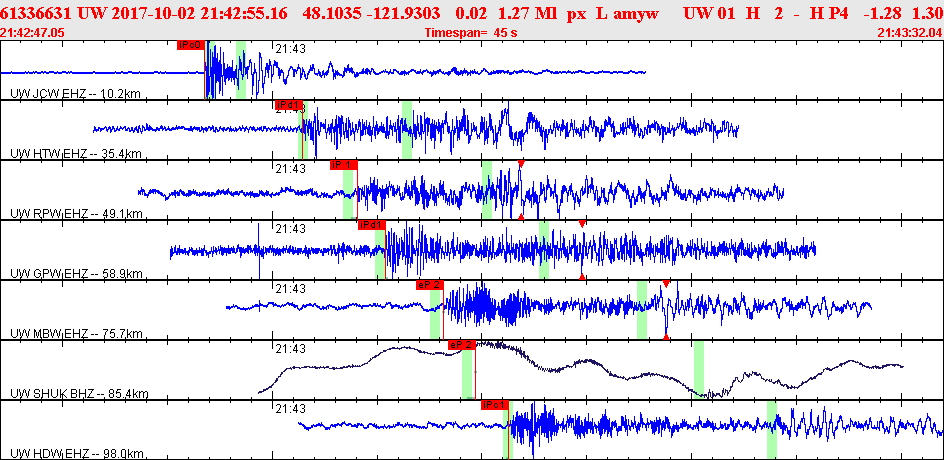
Task: Click the red amplitude triangle below MBW trace
Action: tap(666, 337)
